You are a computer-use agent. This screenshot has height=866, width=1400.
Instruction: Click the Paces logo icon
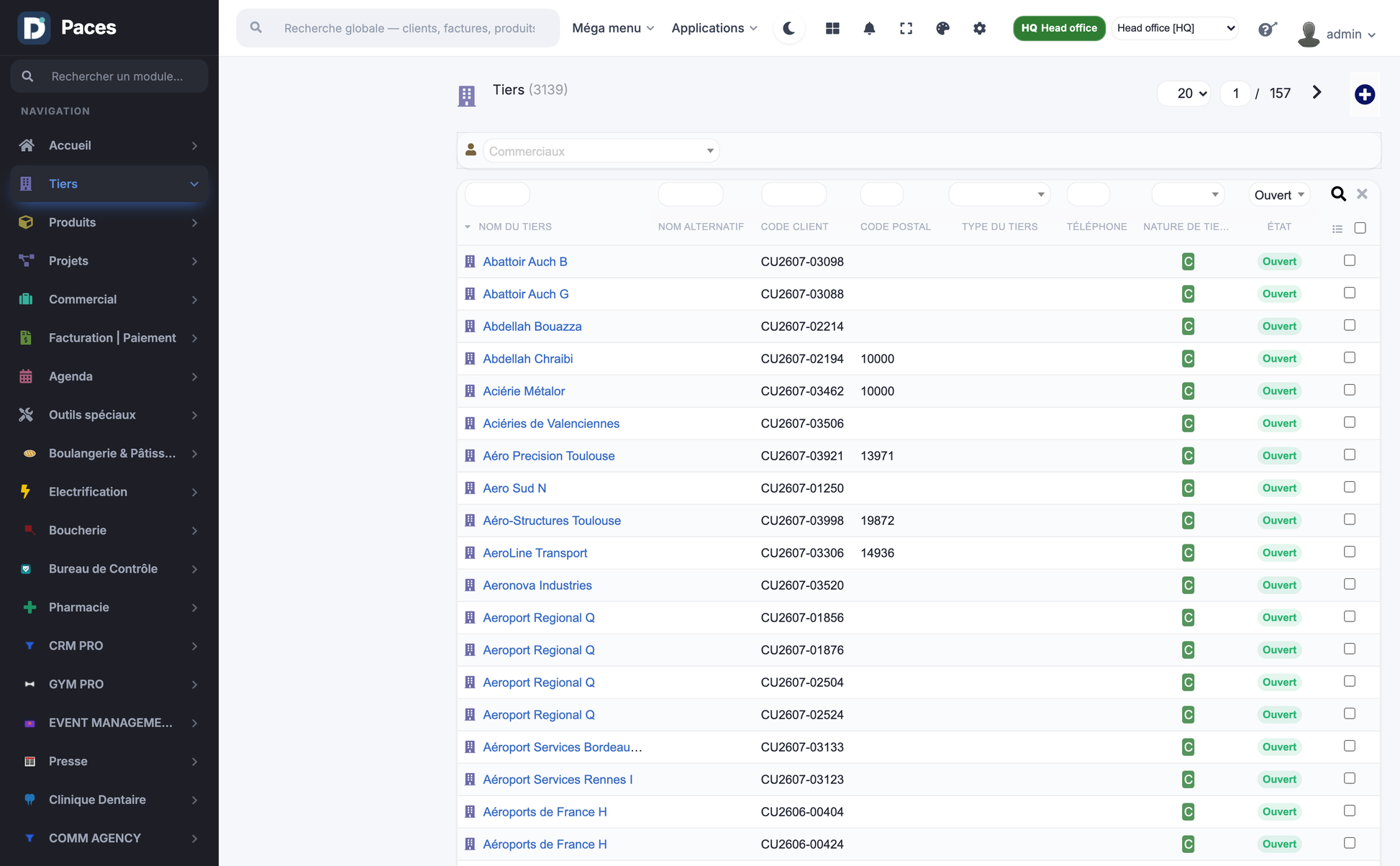(34, 27)
